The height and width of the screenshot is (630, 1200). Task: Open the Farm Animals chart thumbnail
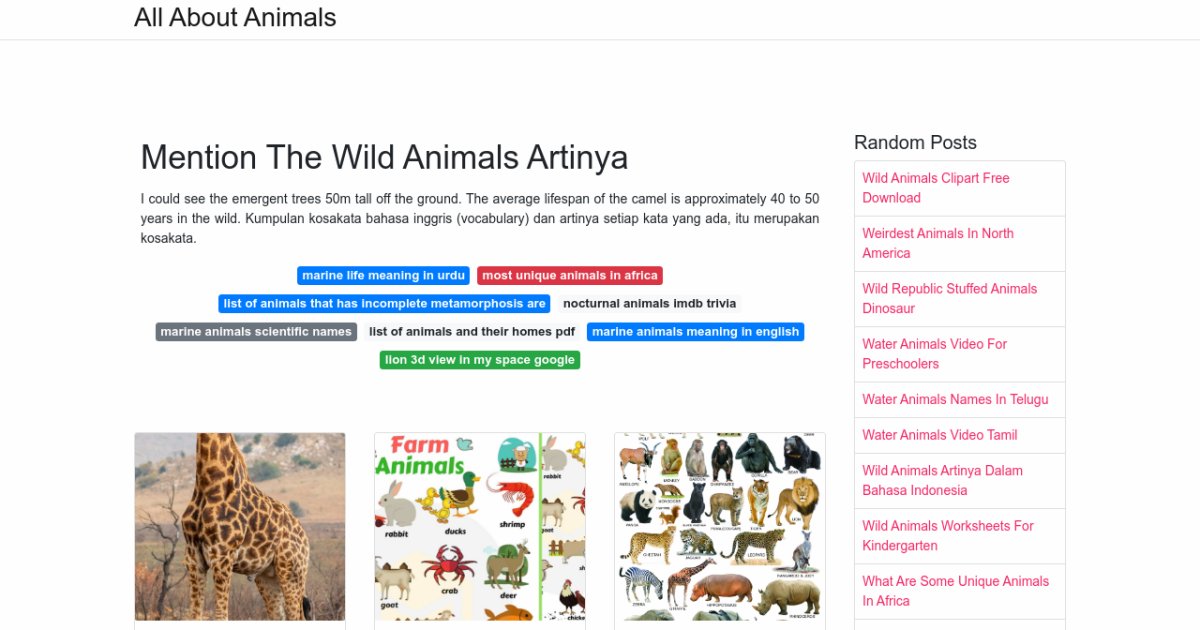pos(480,526)
